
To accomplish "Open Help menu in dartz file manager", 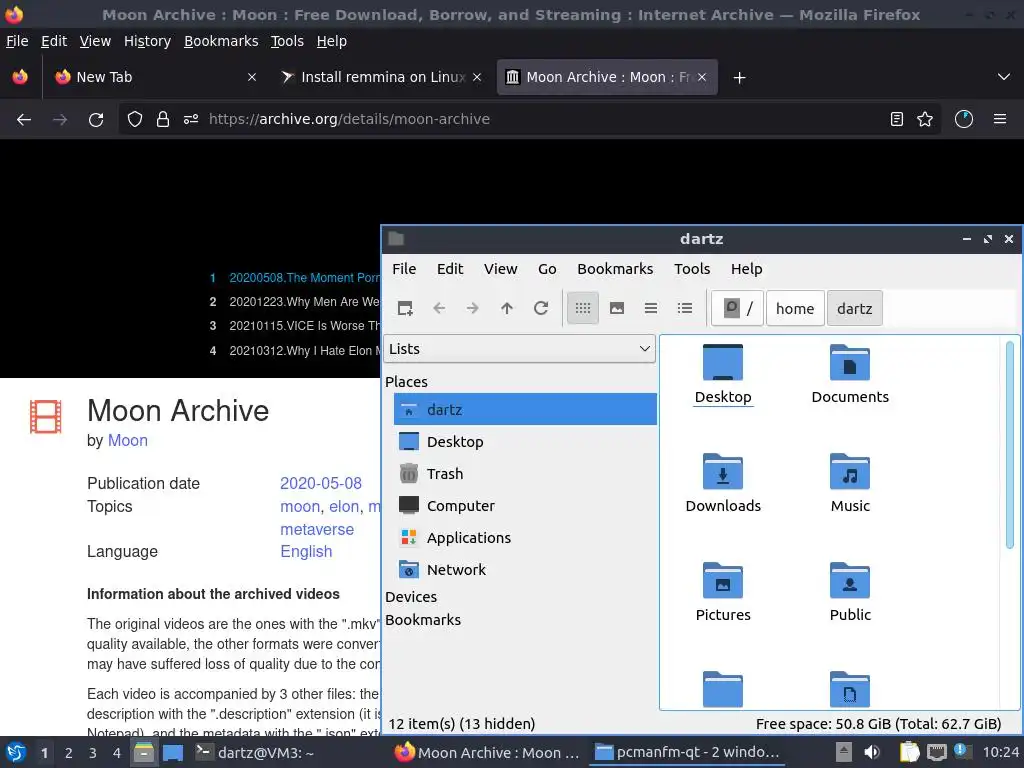I will 746,268.
